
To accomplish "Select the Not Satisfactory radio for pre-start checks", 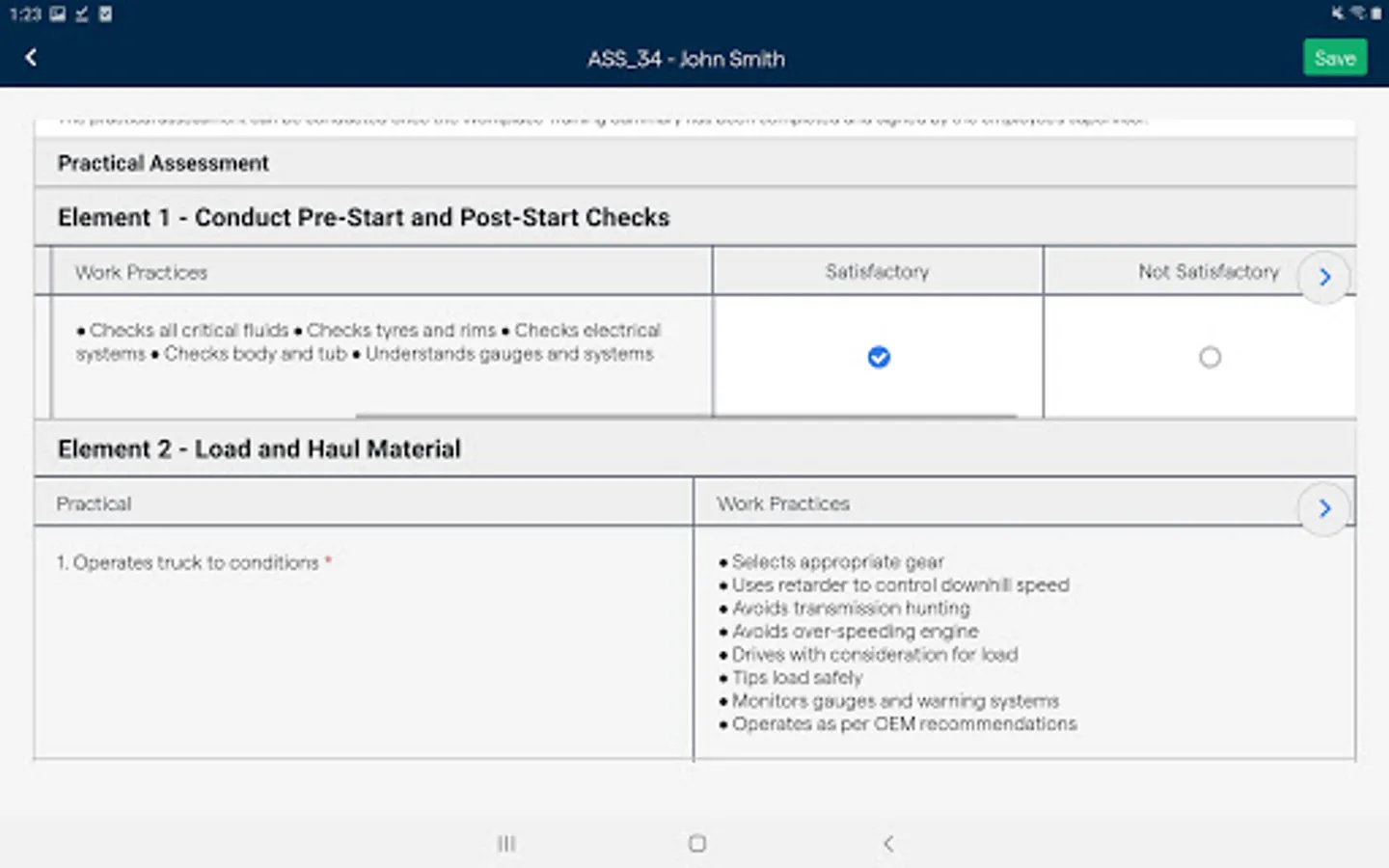I will [x=1210, y=357].
